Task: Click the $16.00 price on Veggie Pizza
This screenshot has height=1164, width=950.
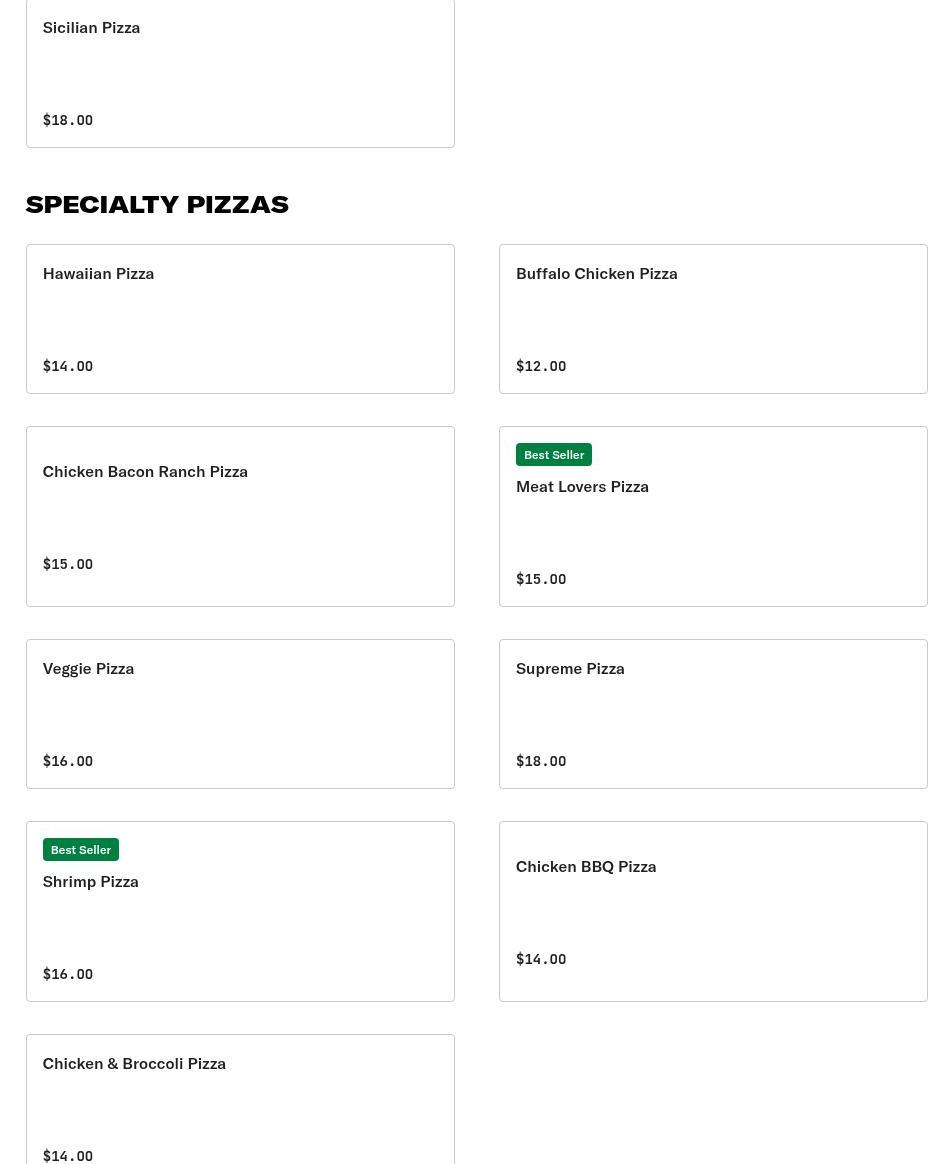Action: (x=68, y=760)
